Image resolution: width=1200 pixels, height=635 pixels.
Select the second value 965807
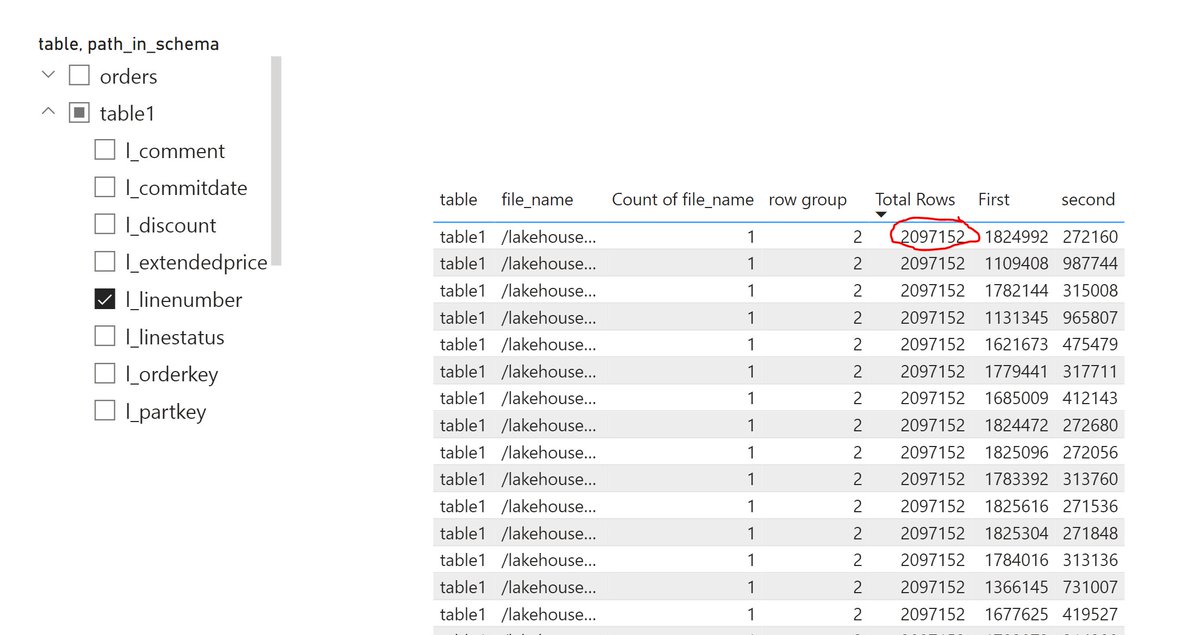point(1091,318)
